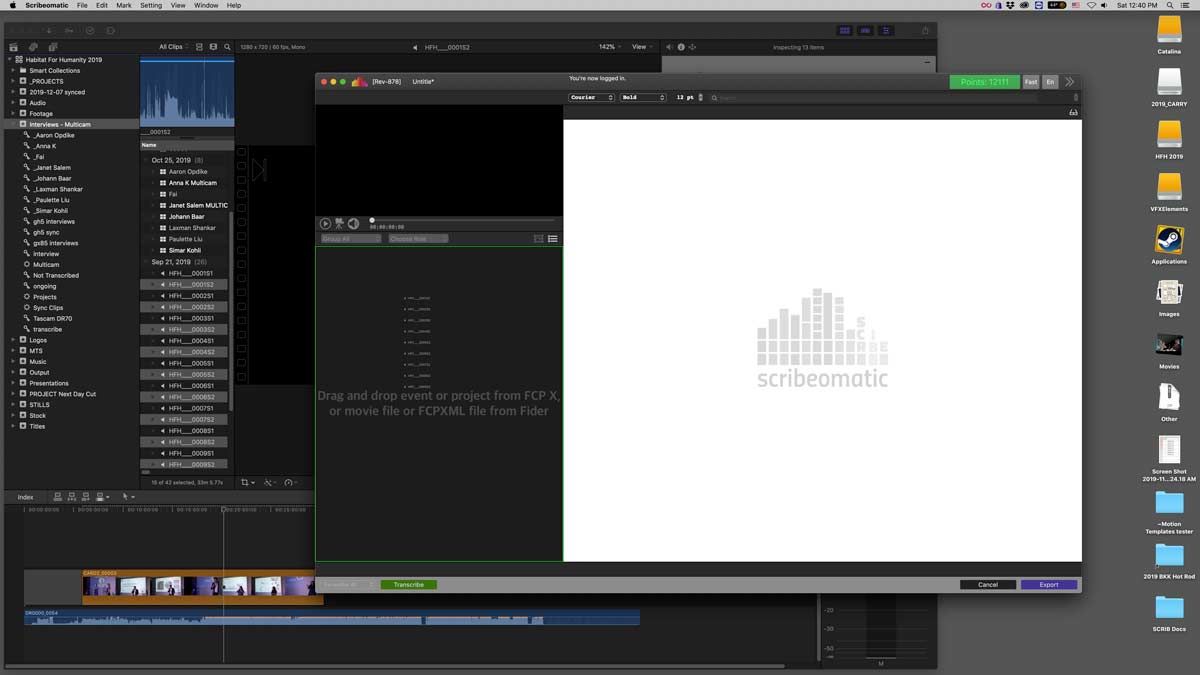Image resolution: width=1200 pixels, height=675 pixels.
Task: Open the enhancement wand popup under viewer
Action: pyautogui.click(x=271, y=482)
